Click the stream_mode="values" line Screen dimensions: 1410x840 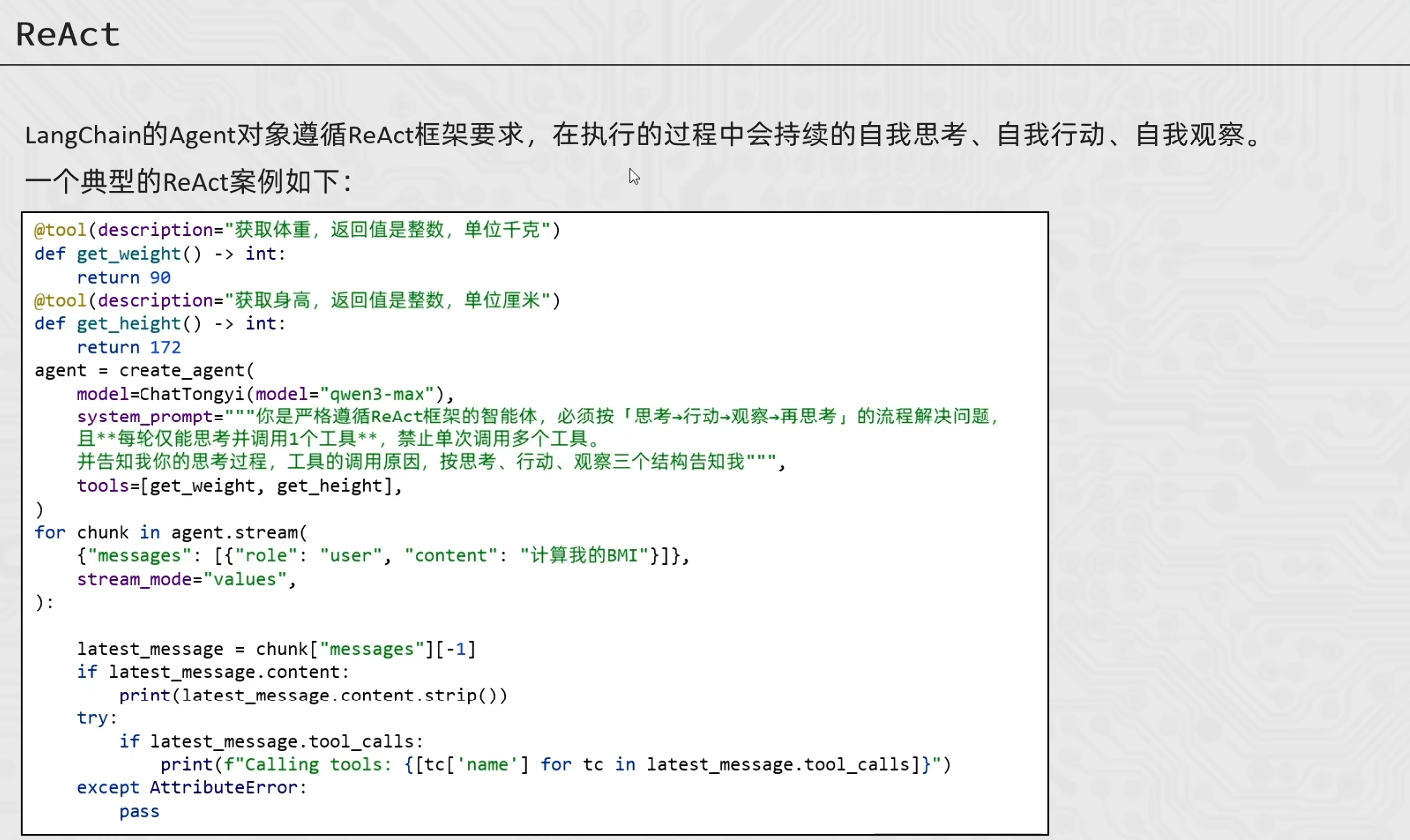[x=186, y=579]
